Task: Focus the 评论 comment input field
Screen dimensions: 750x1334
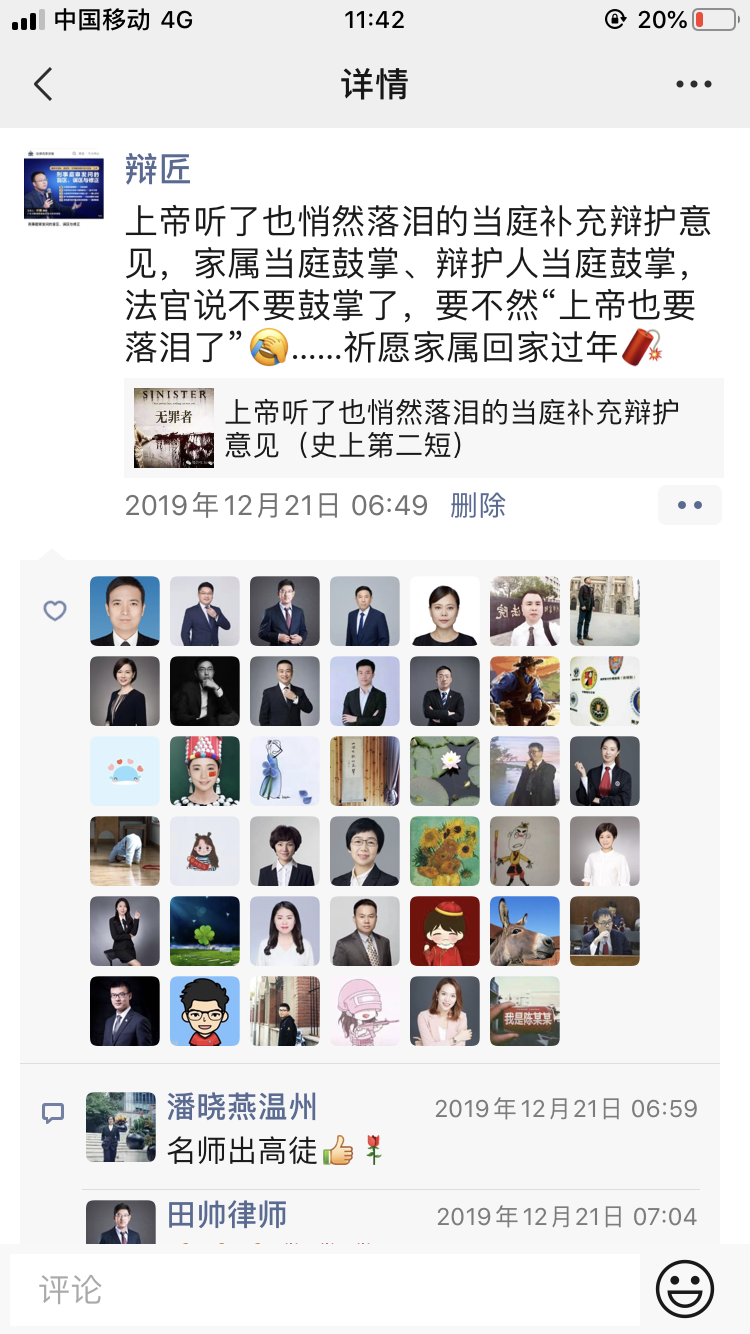Action: [325, 1289]
